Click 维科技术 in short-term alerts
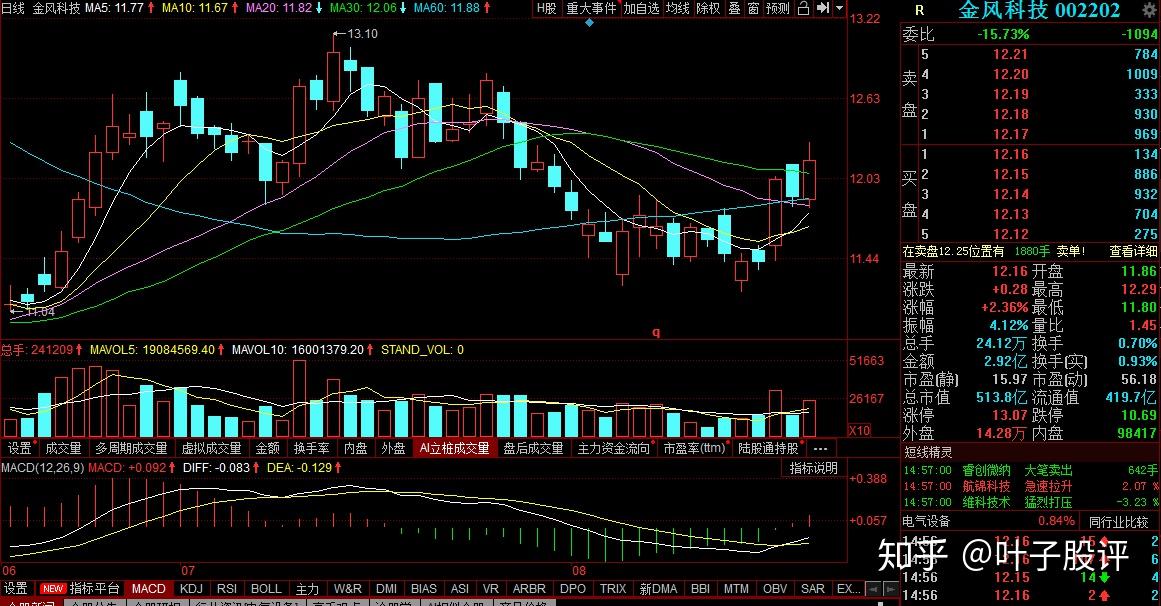Image resolution: width=1161 pixels, height=606 pixels. [986, 502]
